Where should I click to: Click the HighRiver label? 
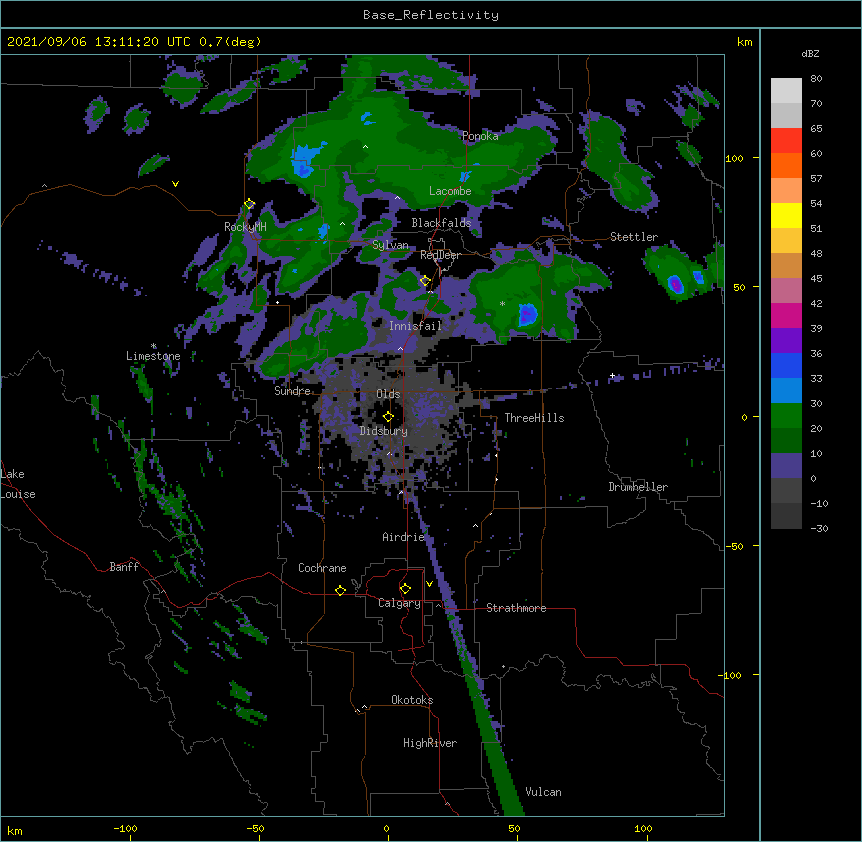[430, 743]
